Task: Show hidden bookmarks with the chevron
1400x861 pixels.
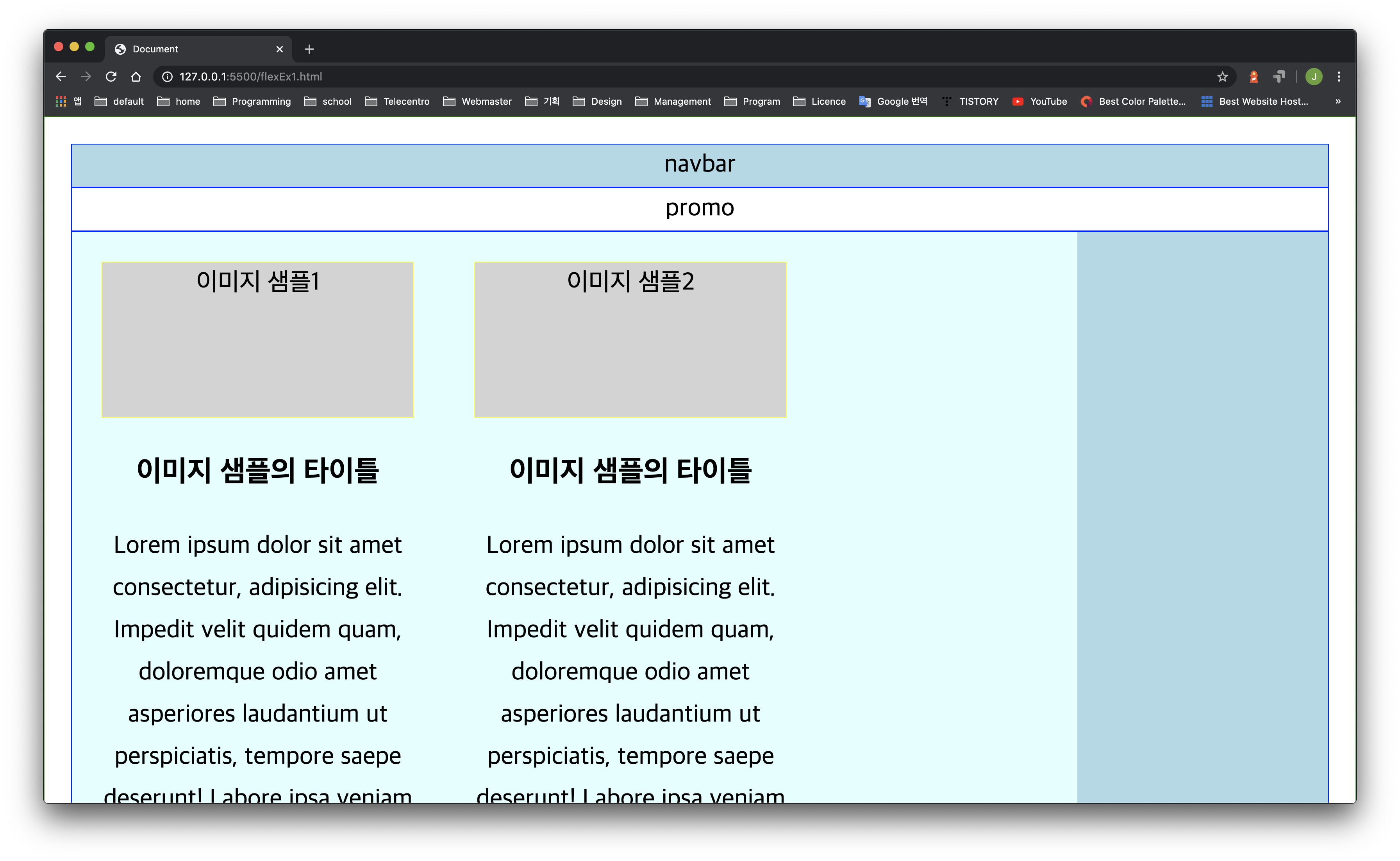Action: [x=1337, y=101]
